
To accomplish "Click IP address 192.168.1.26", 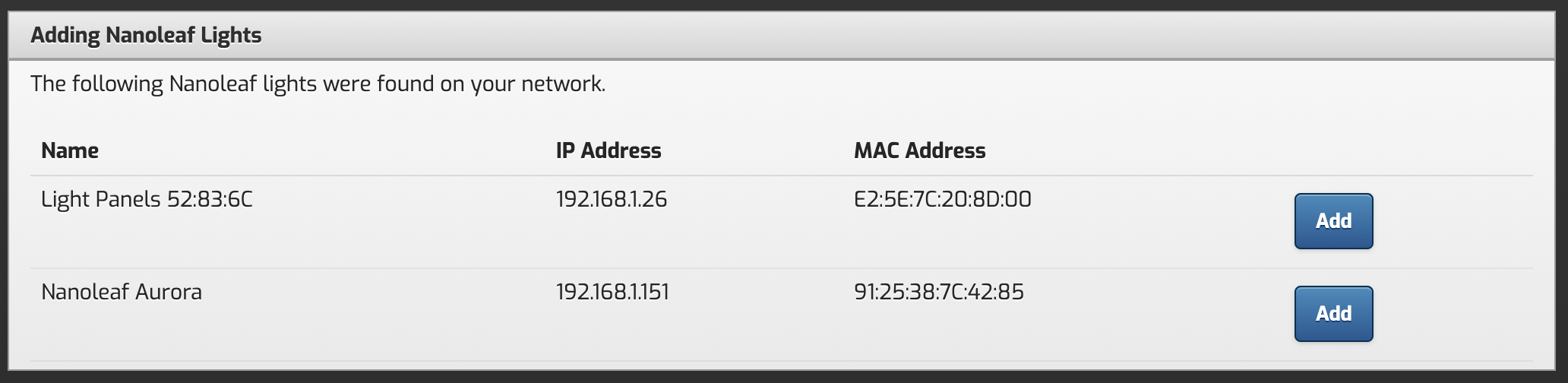I will pos(612,199).
